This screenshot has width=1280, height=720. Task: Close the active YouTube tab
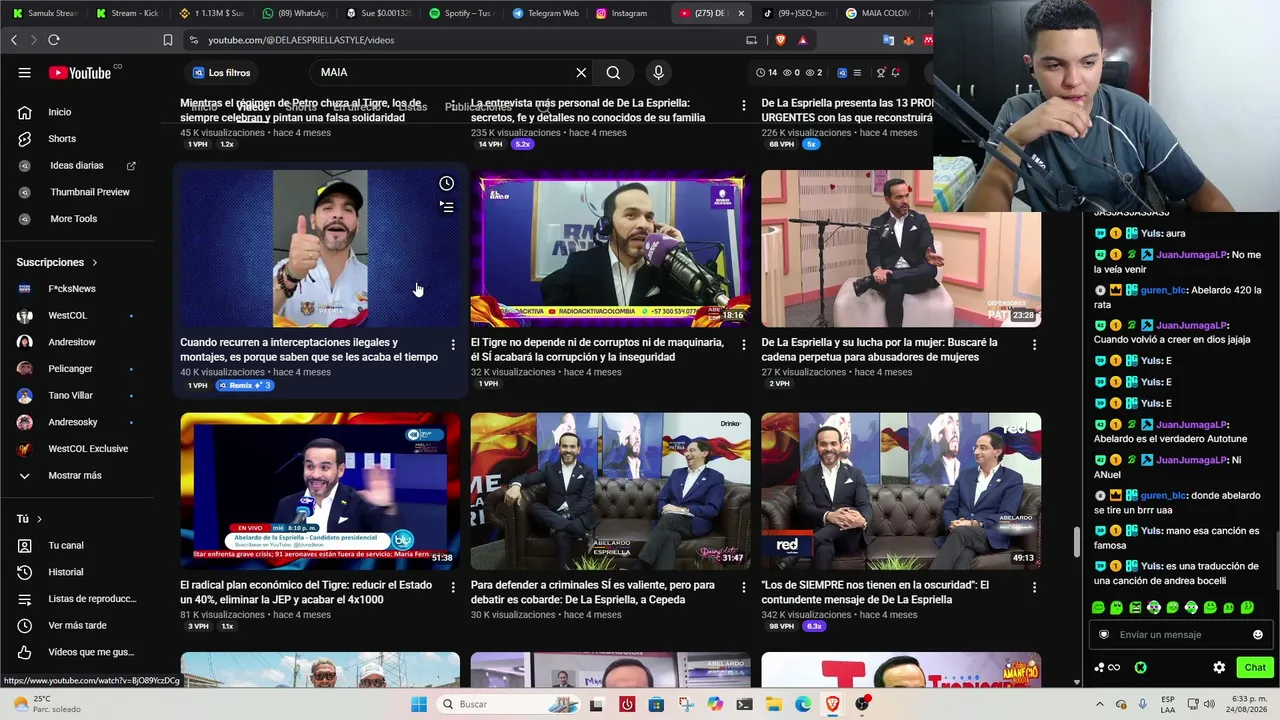741,13
